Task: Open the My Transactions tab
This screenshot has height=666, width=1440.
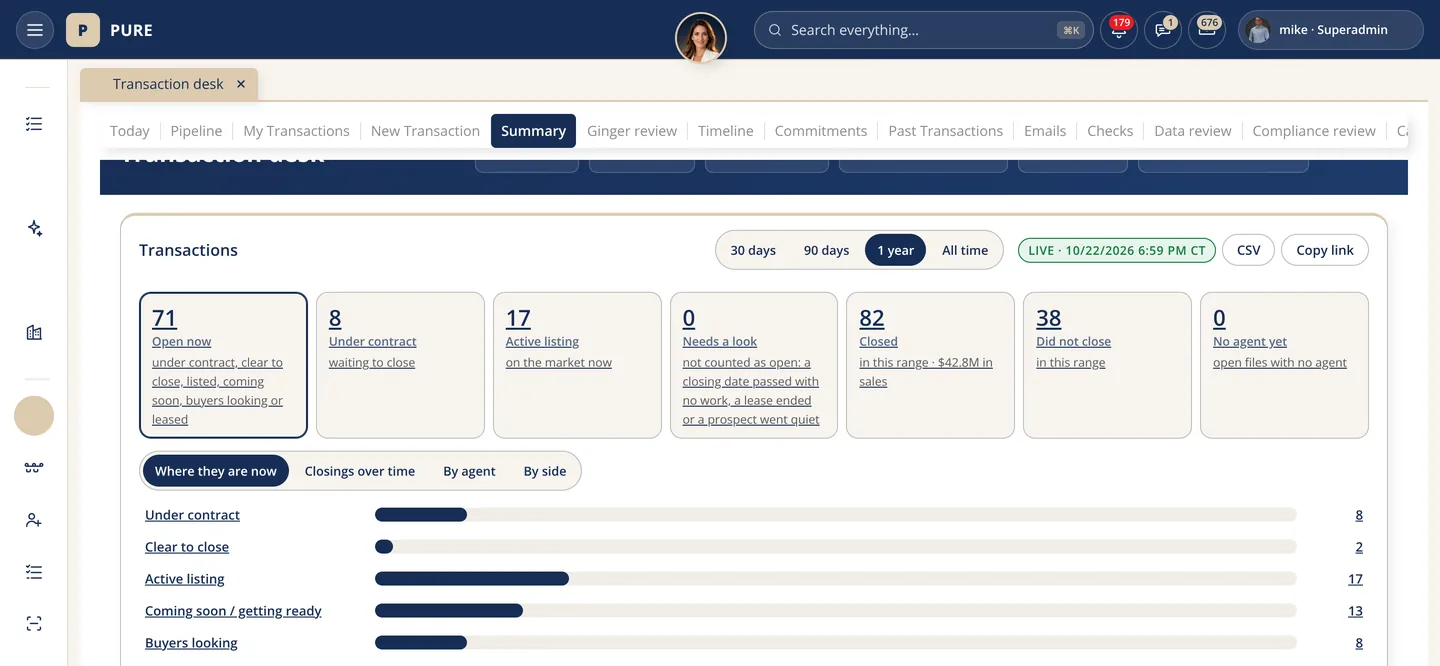Action: click(x=297, y=131)
